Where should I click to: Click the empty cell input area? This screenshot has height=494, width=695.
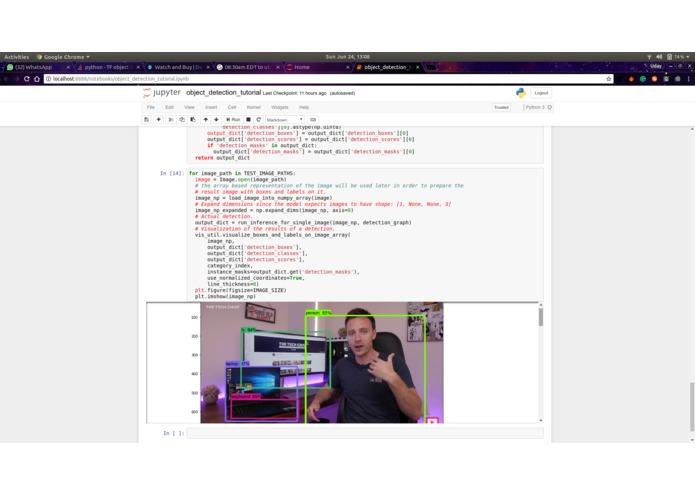(365, 433)
